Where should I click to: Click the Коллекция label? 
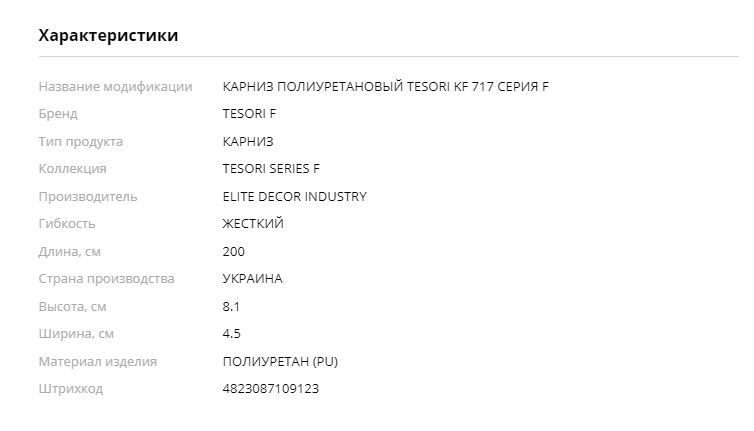[72, 169]
